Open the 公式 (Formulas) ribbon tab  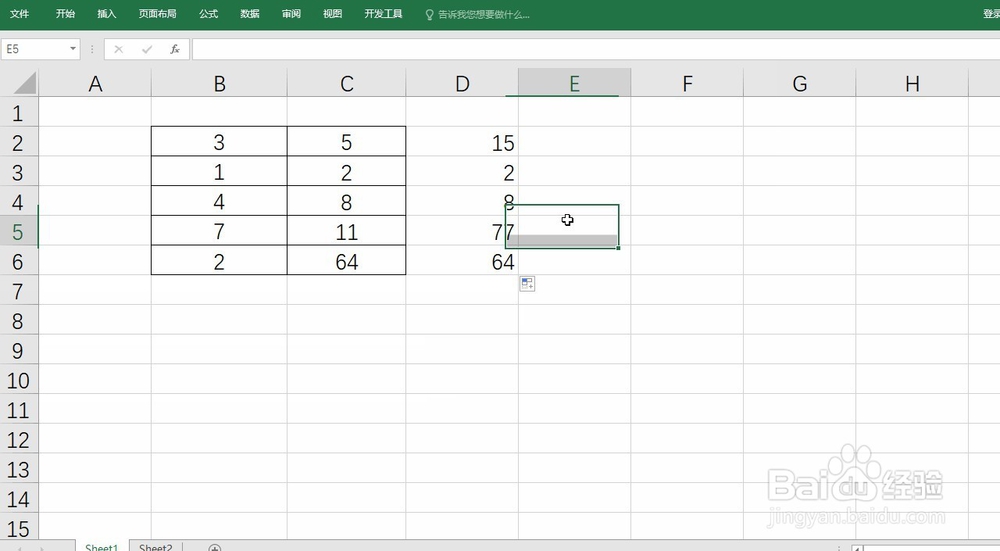pyautogui.click(x=208, y=15)
